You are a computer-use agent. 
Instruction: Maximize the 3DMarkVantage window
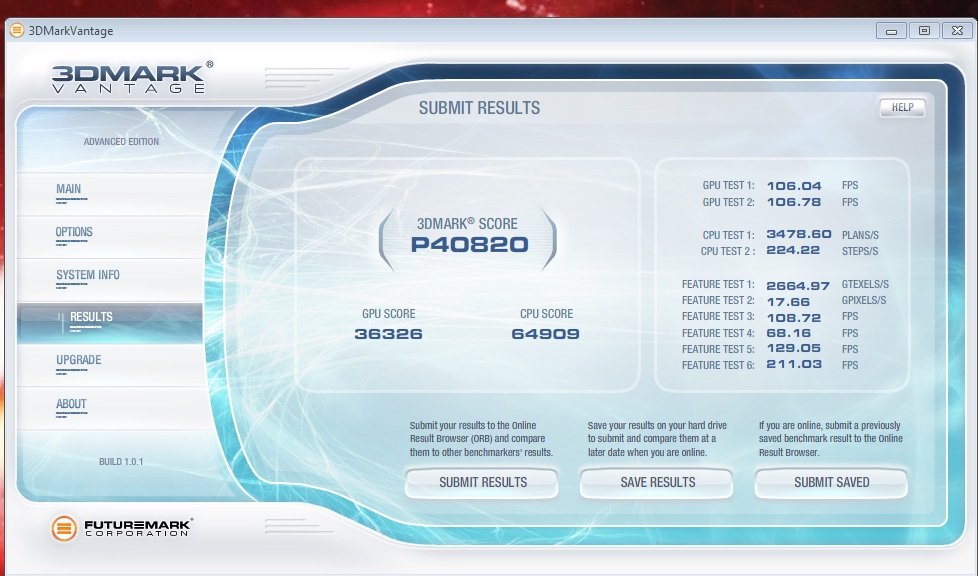tap(924, 31)
